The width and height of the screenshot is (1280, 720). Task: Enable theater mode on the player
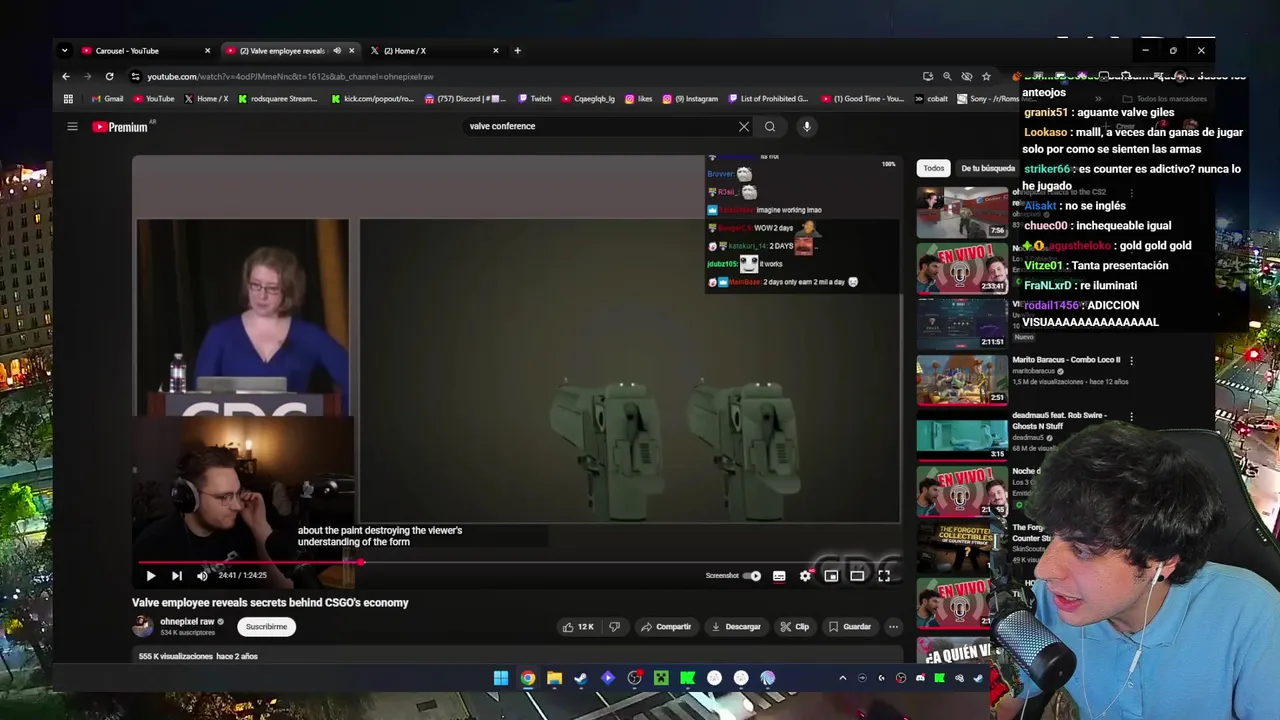coord(857,575)
